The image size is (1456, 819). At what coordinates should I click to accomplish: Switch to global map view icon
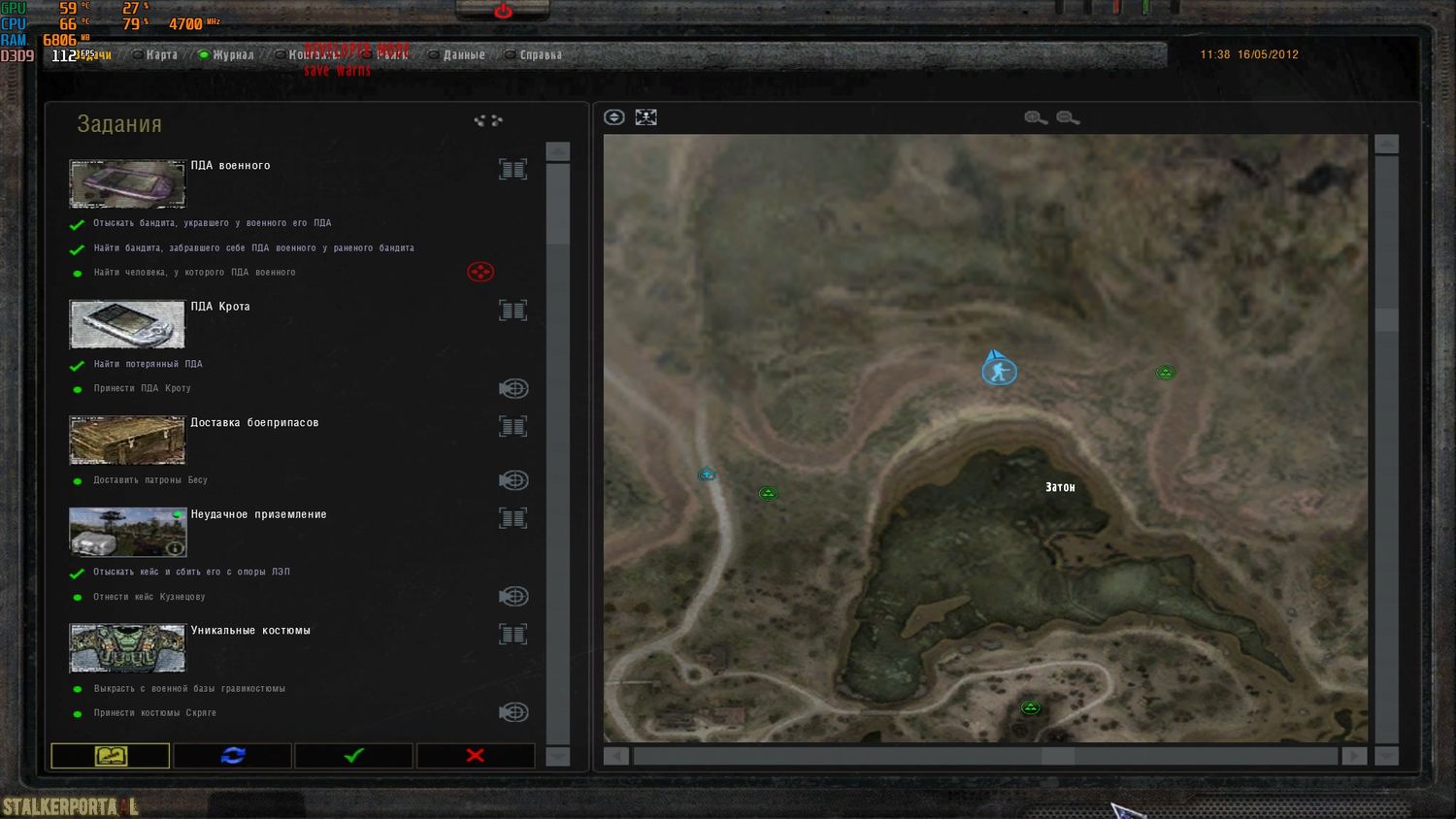tap(645, 117)
